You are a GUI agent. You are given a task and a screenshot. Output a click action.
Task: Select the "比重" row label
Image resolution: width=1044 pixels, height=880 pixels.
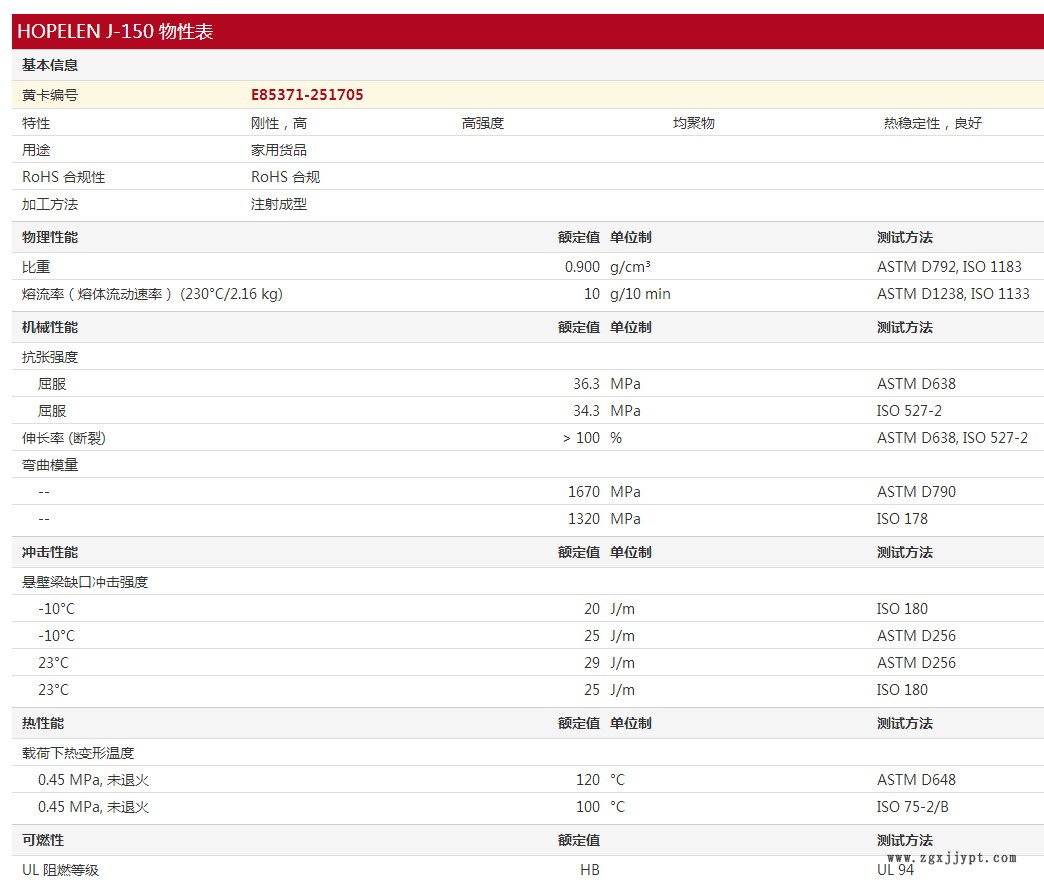click(36, 267)
